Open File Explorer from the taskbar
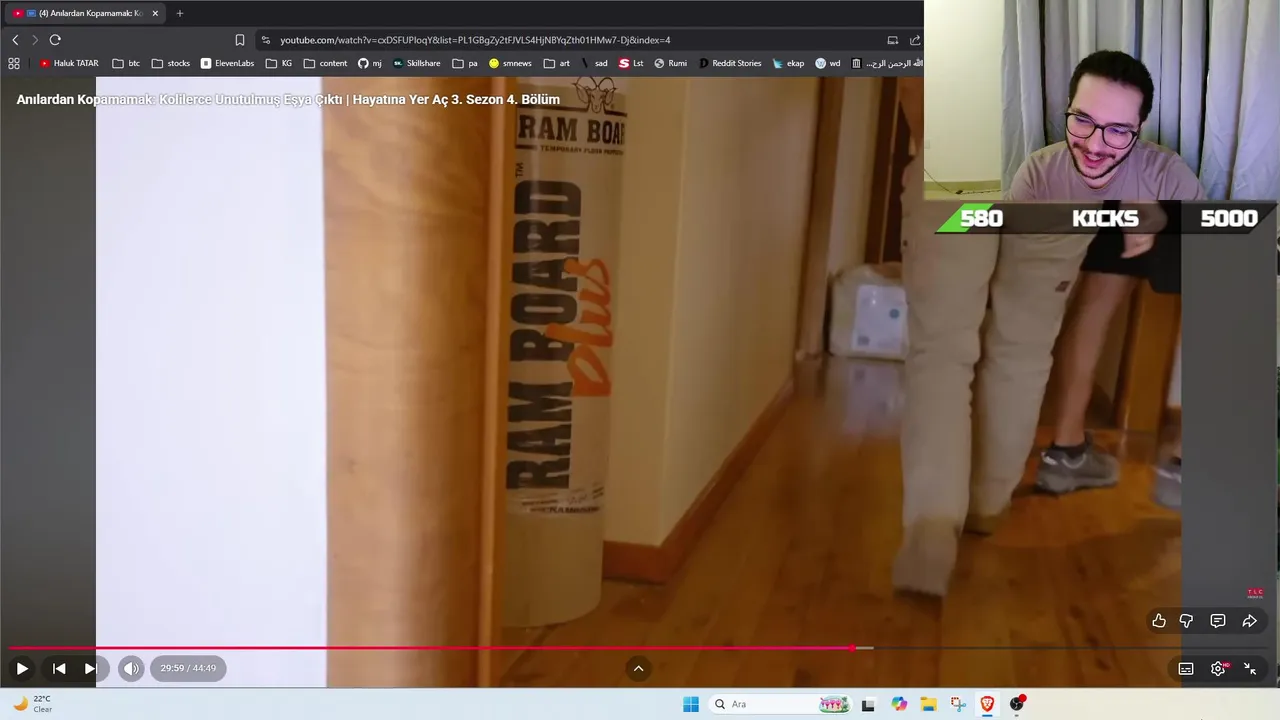This screenshot has width=1280, height=720. [928, 704]
